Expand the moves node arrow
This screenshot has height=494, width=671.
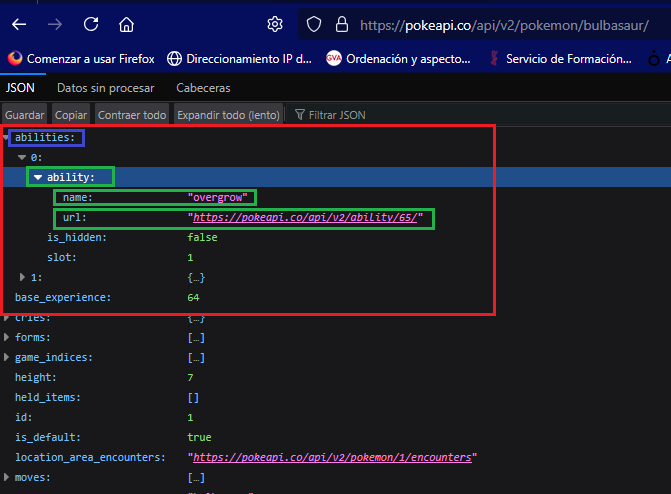[x=6, y=477]
